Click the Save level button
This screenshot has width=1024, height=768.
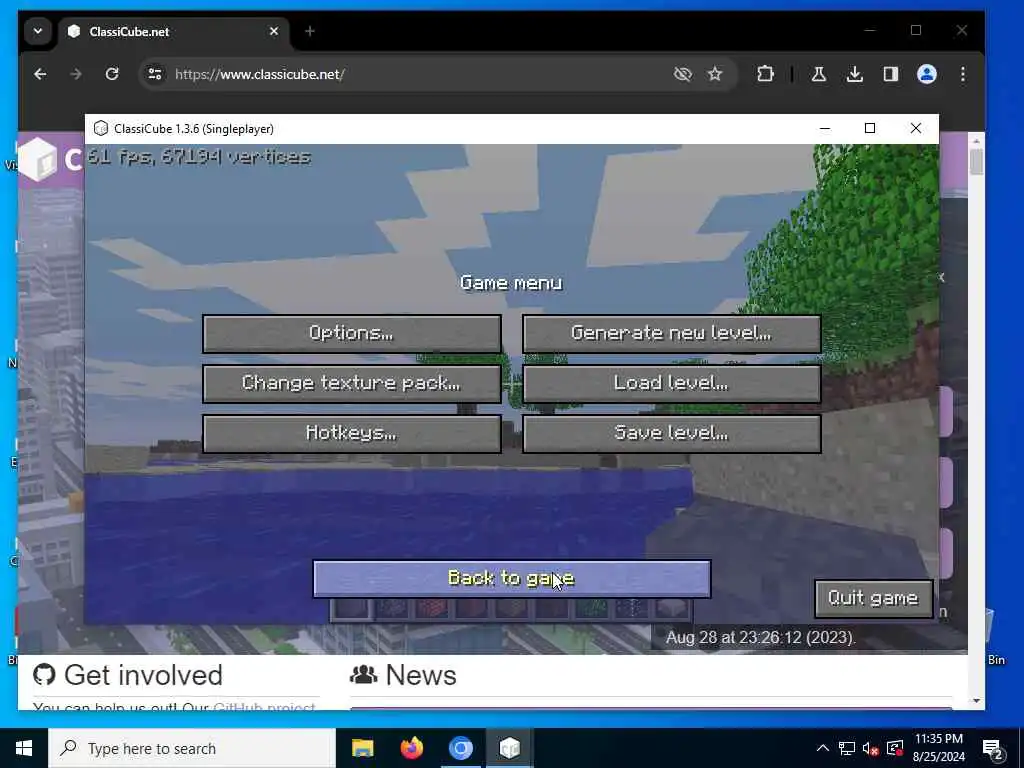(x=671, y=434)
